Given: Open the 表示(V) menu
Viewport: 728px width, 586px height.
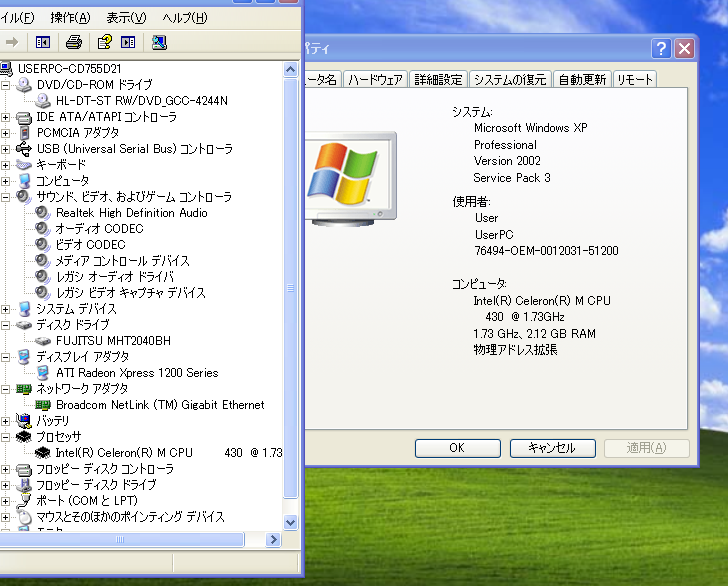Looking at the screenshot, I should (126, 18).
